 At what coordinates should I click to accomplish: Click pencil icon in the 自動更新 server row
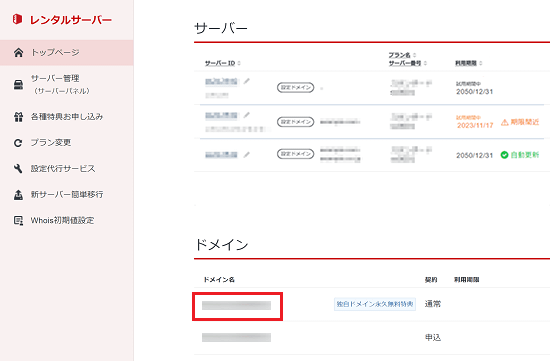coord(247,154)
